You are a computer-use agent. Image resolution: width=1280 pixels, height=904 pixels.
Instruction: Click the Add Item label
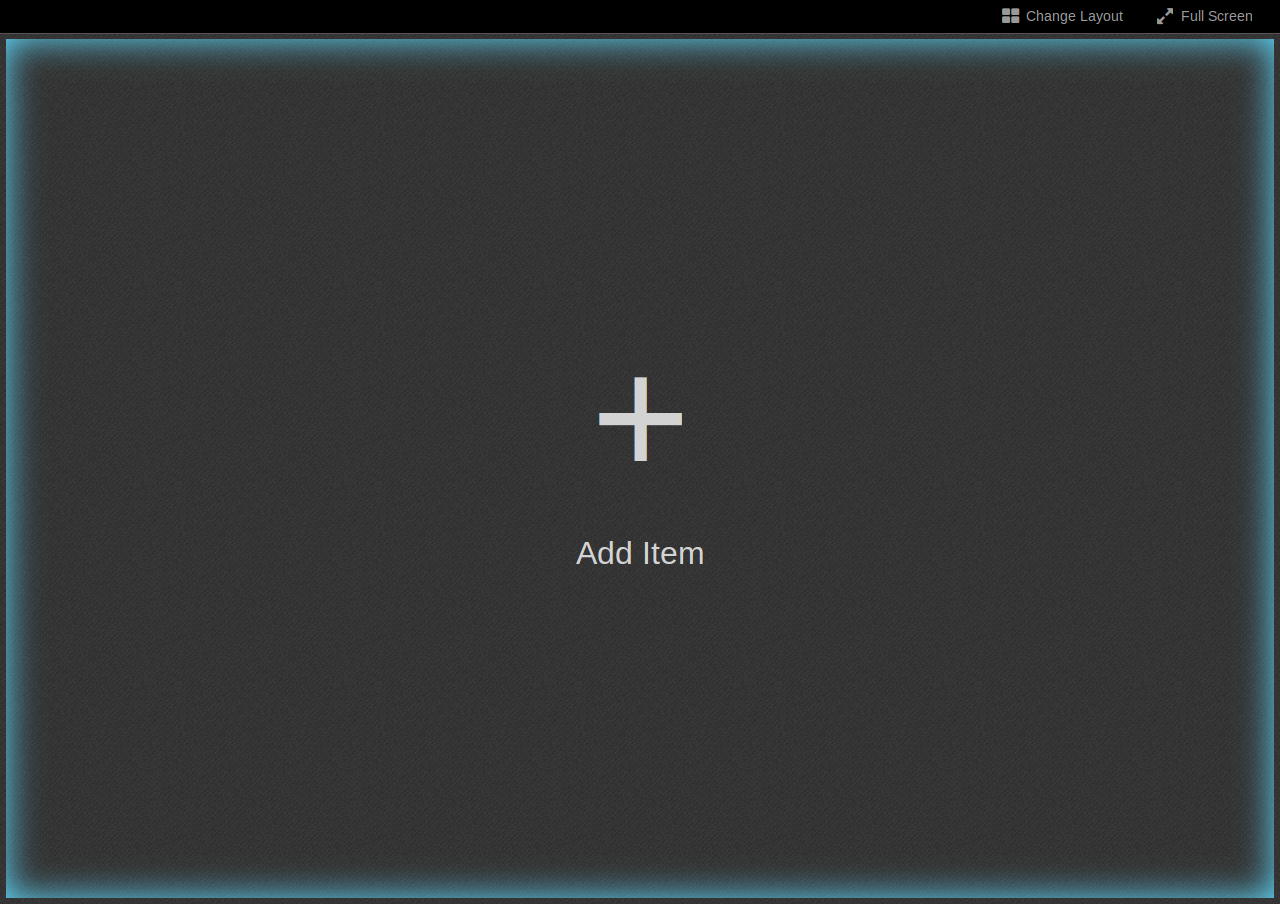[x=640, y=553]
